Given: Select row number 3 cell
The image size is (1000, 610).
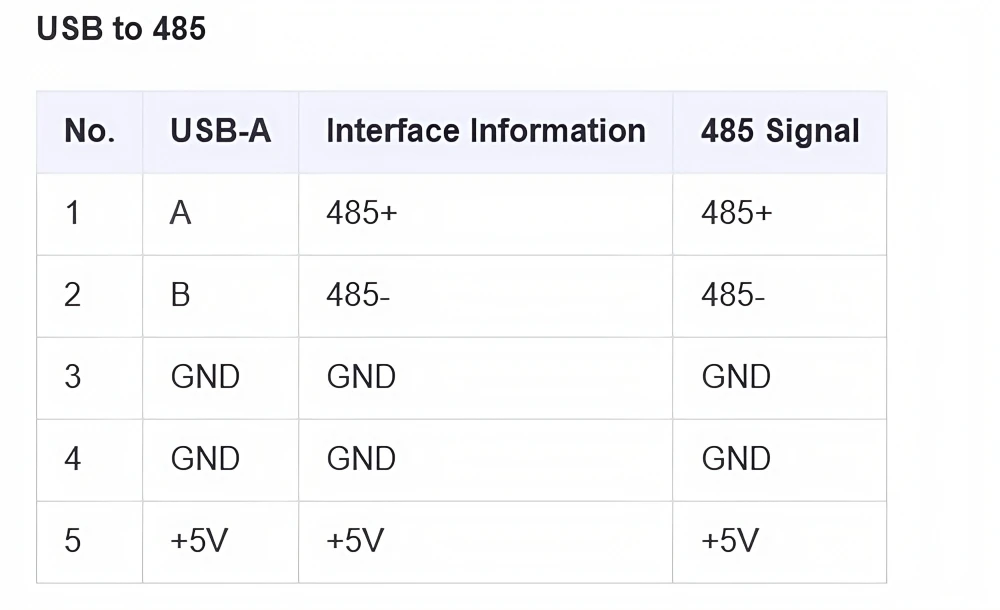Looking at the screenshot, I should [x=72, y=377].
